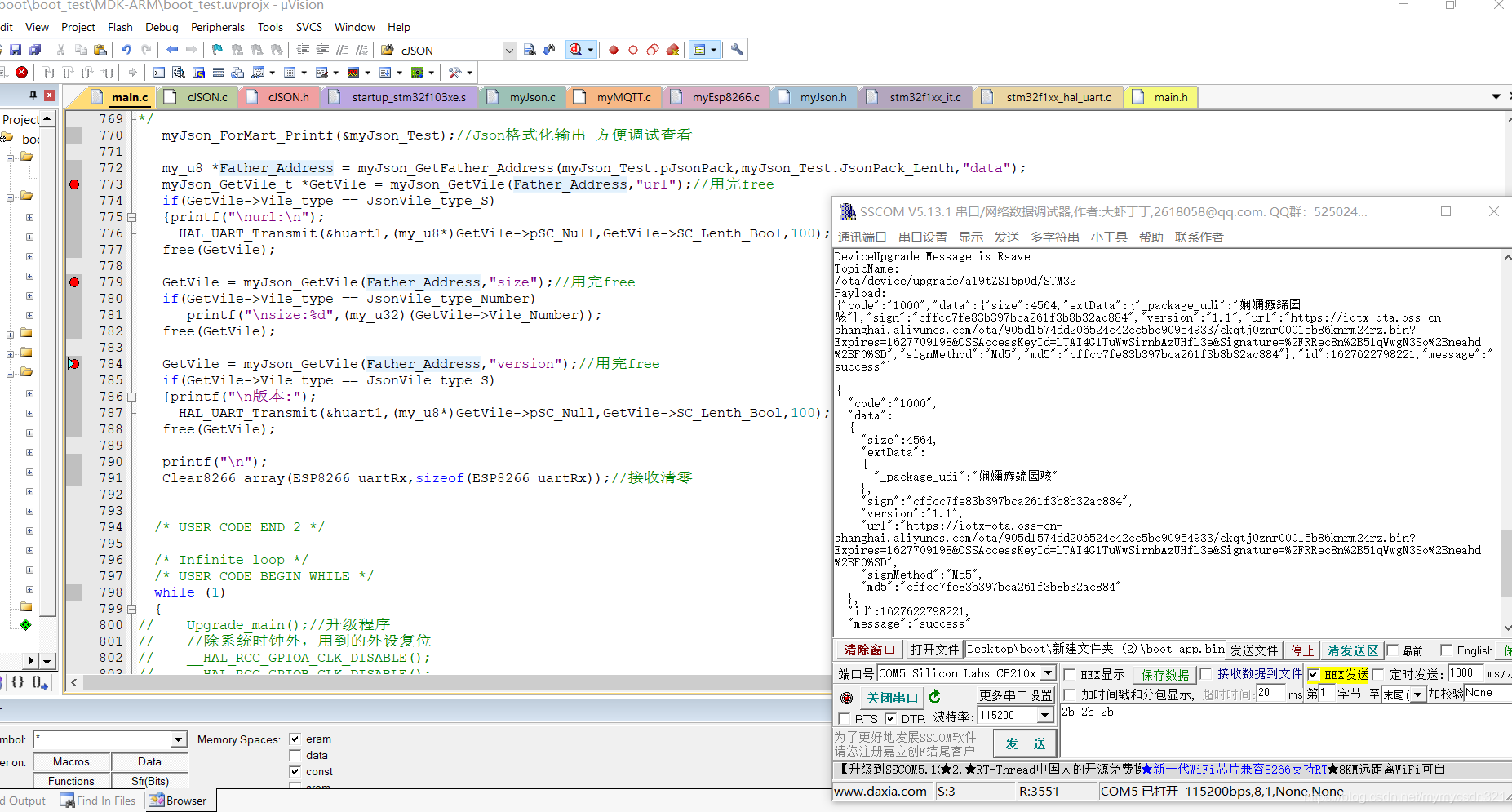The height and width of the screenshot is (812, 1512).
Task: Click the 更多串口设置 button
Action: [x=1015, y=694]
